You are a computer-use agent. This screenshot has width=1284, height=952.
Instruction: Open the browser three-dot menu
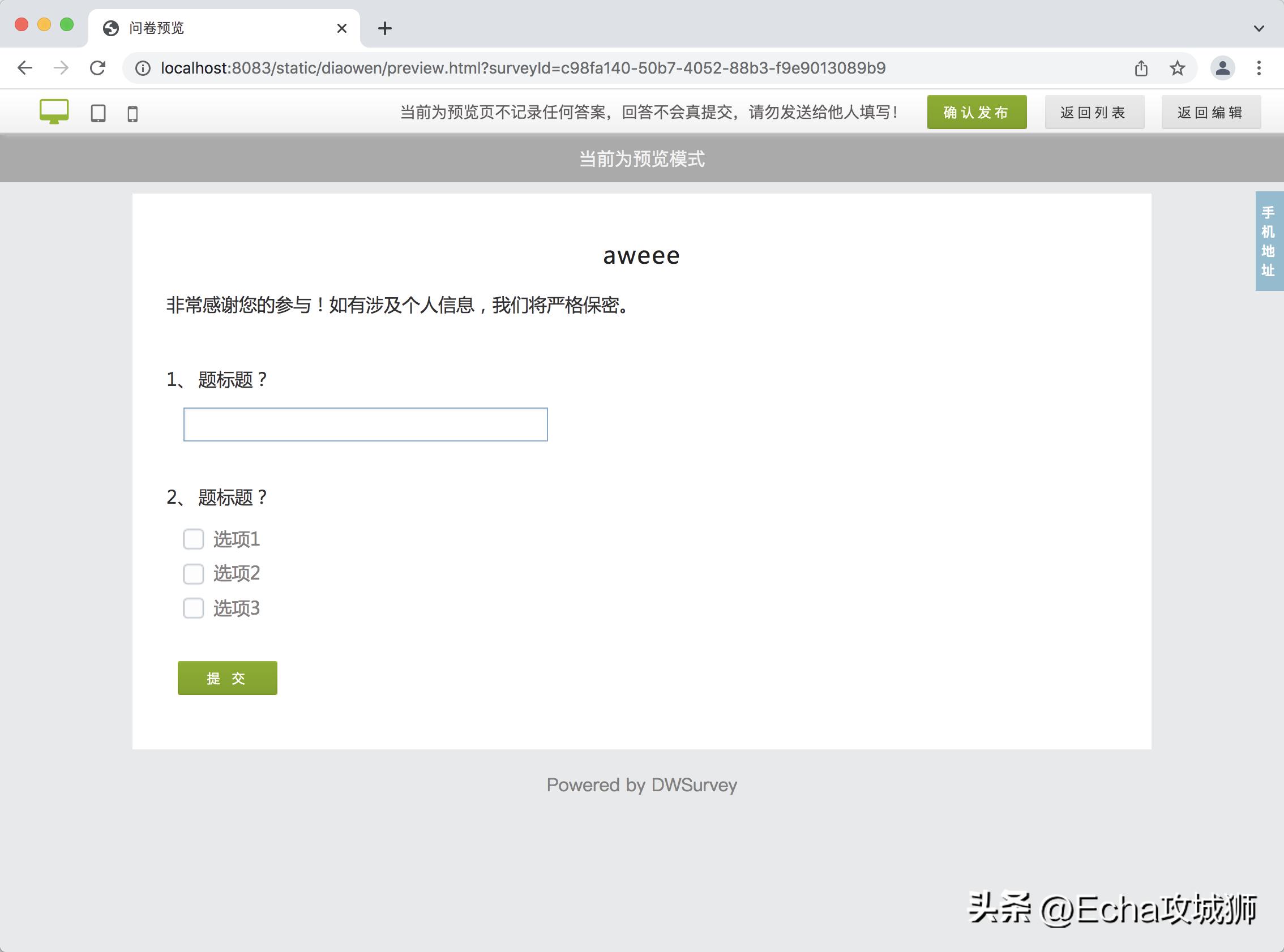[x=1259, y=68]
